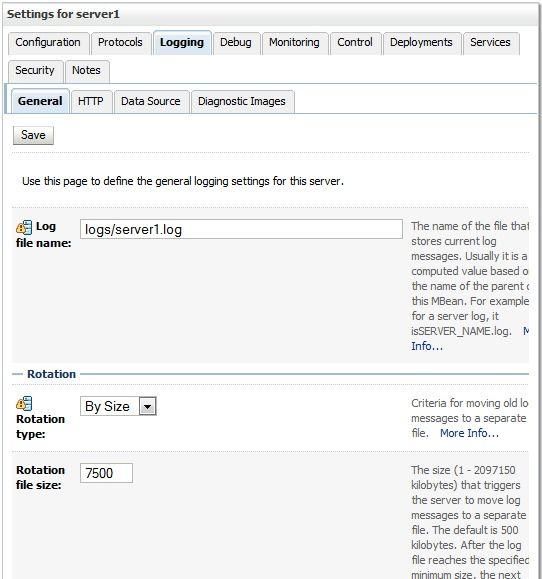
Task: Follow the More Info link for Rotation type
Action: [x=469, y=433]
